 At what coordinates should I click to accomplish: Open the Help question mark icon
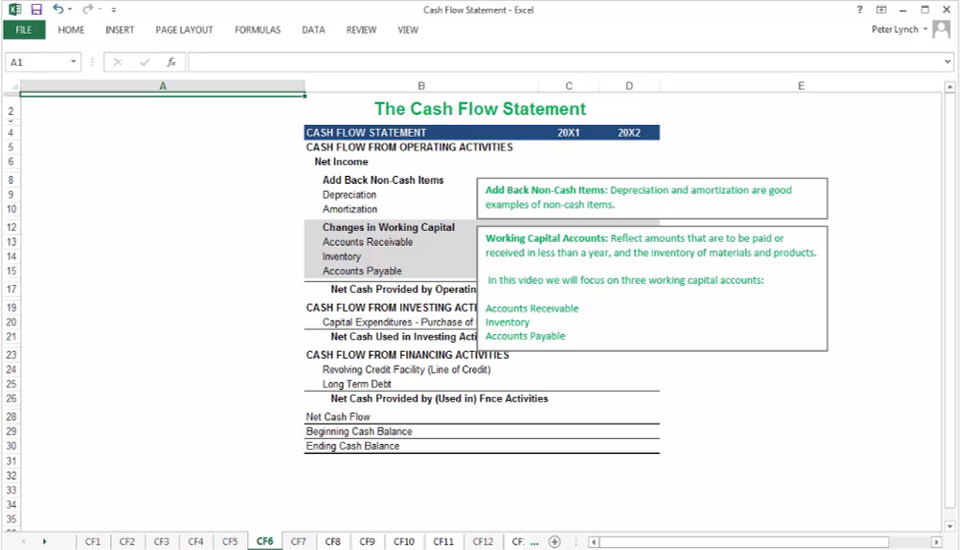[x=860, y=10]
